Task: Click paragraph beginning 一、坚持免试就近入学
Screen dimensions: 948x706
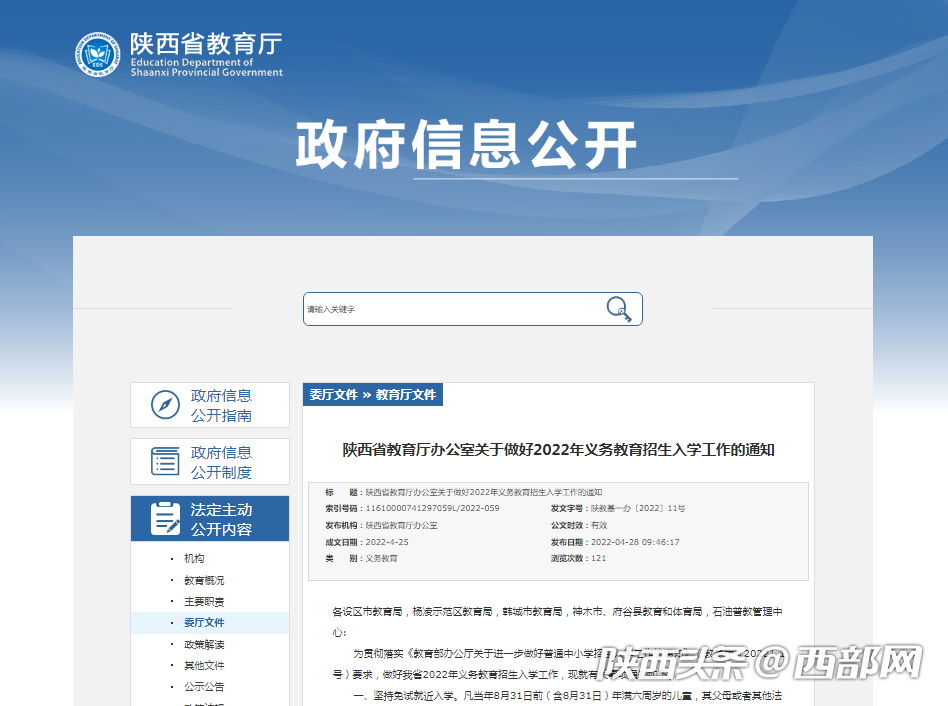Action: 567,696
